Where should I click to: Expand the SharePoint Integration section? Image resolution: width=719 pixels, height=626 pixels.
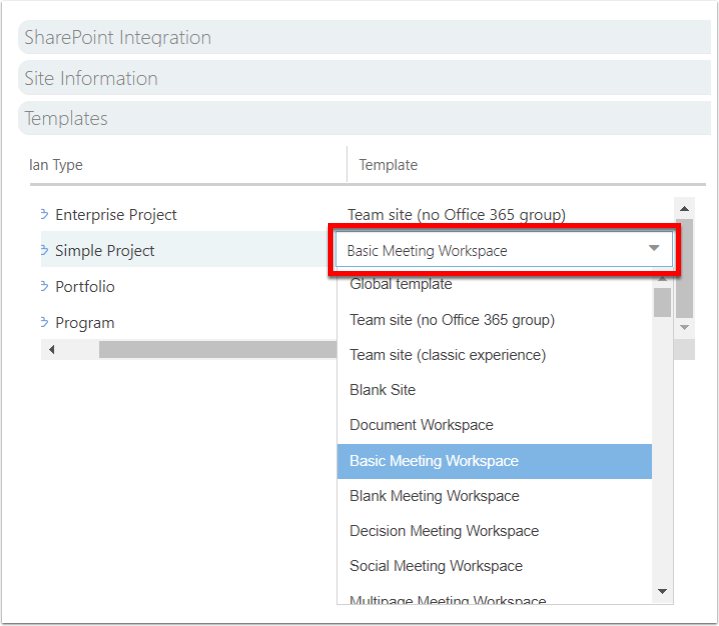point(364,37)
